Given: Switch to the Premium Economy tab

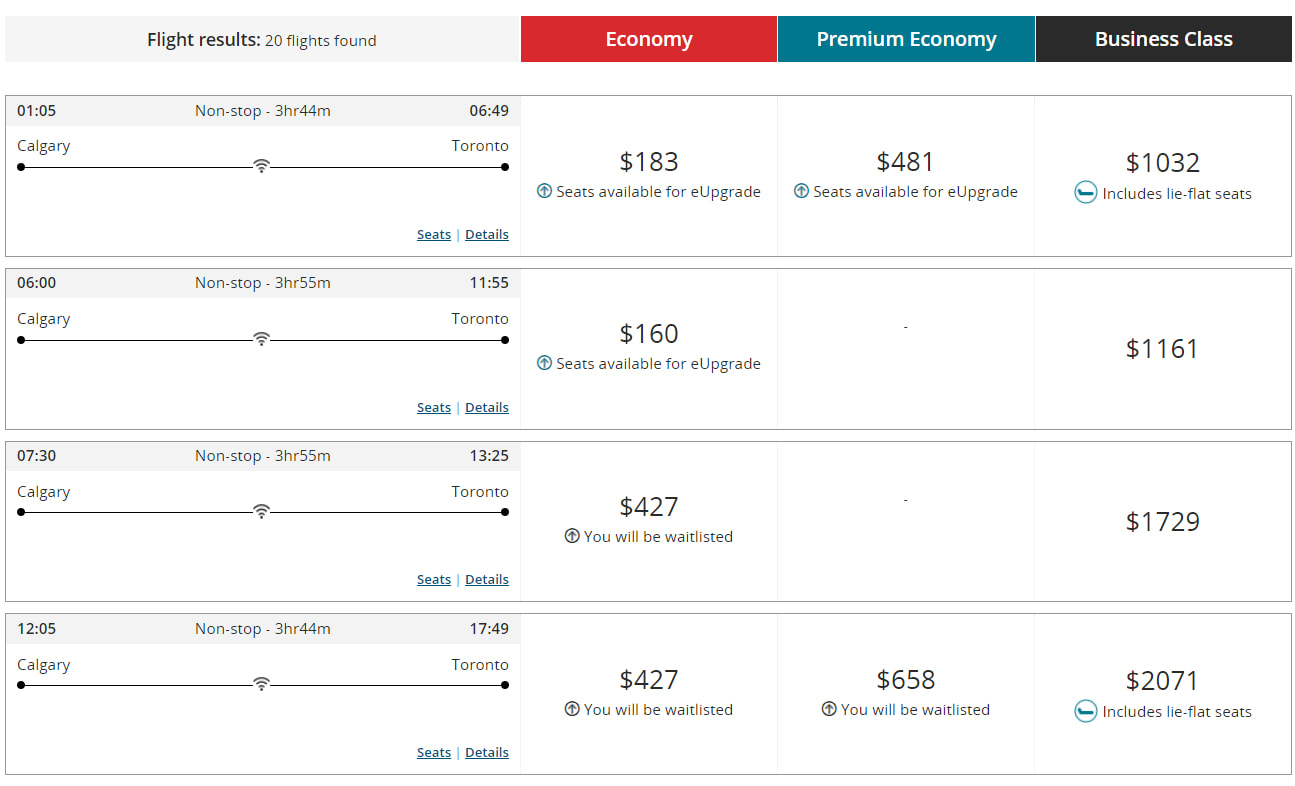Looking at the screenshot, I should 905,39.
